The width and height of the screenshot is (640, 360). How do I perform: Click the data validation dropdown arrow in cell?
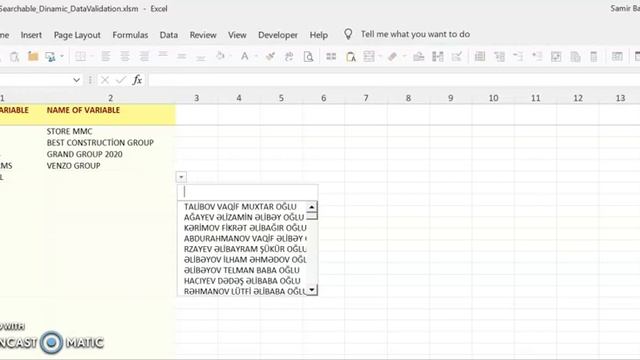click(x=181, y=177)
